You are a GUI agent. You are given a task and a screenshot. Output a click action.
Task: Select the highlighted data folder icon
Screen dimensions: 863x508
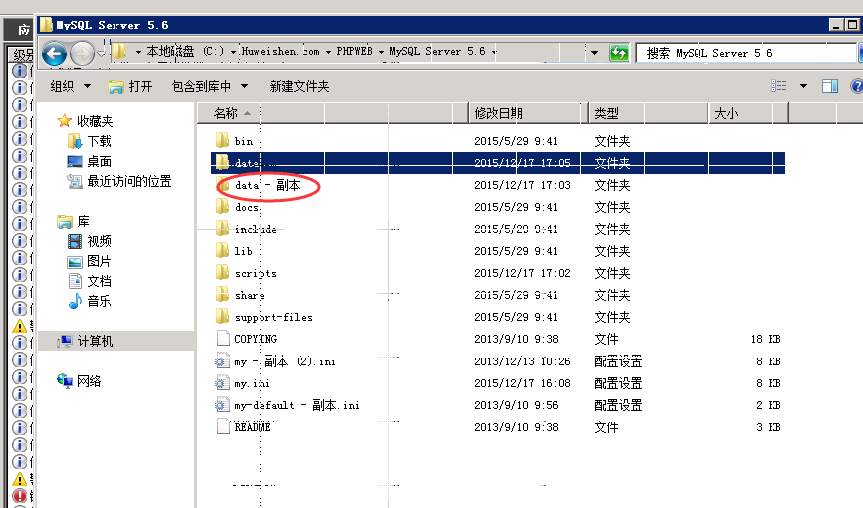[x=222, y=162]
